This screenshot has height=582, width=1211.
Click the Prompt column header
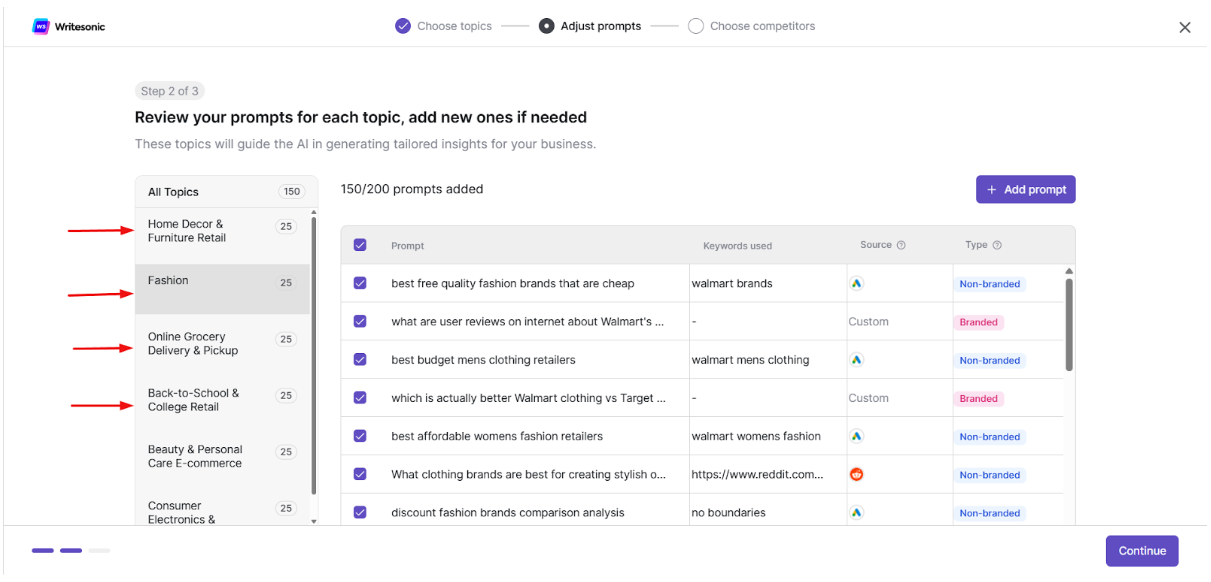pyautogui.click(x=407, y=246)
